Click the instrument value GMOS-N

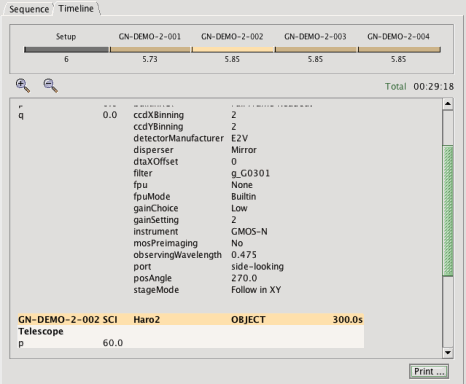[249, 231]
